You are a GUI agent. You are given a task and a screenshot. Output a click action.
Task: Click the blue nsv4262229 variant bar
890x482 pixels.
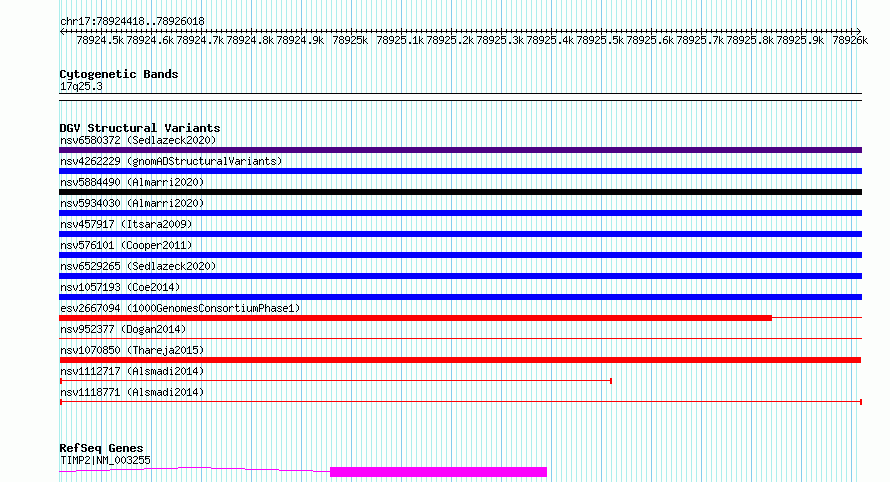[x=460, y=171]
